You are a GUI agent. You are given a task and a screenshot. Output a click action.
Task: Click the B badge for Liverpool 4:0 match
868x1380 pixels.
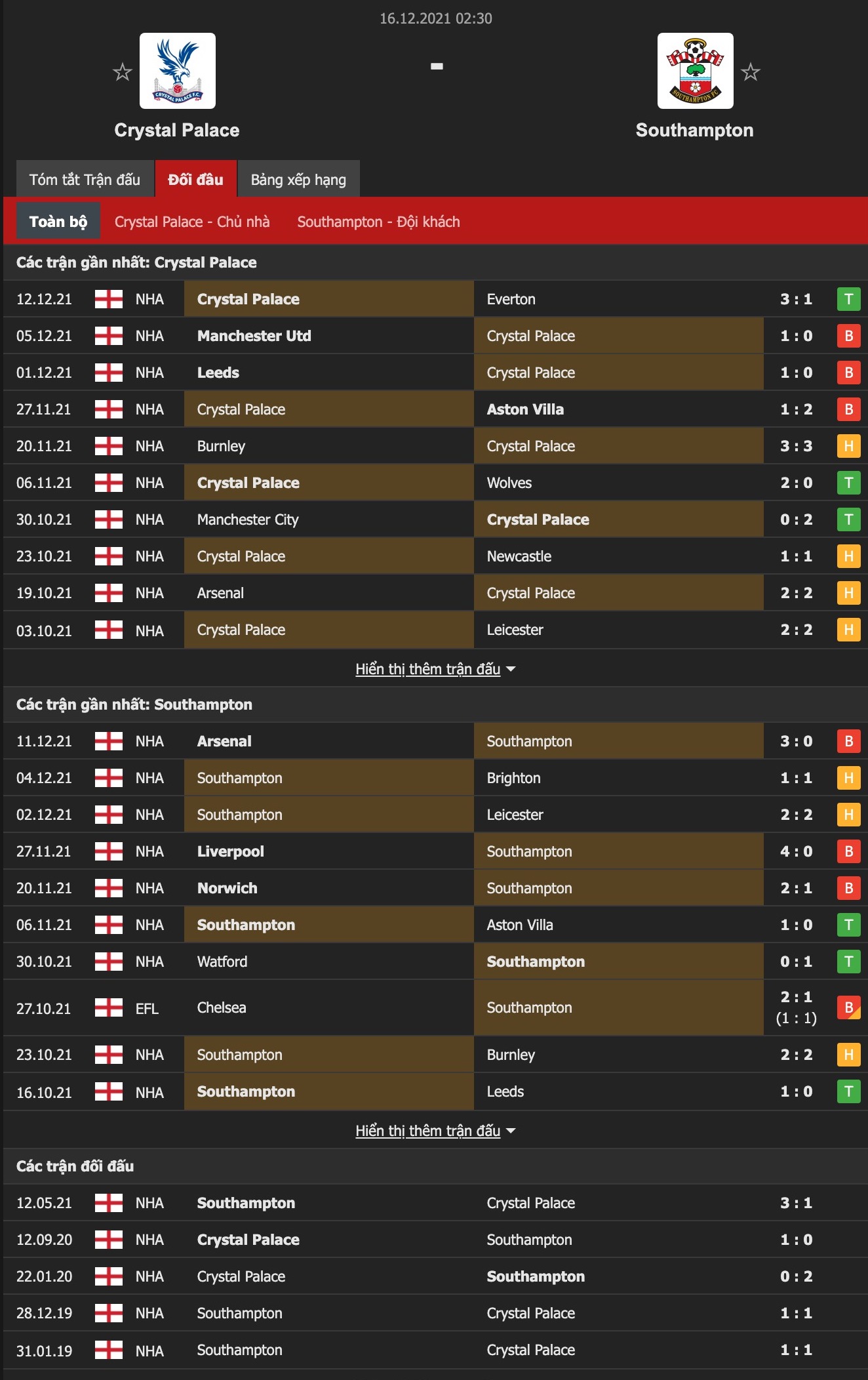click(849, 851)
